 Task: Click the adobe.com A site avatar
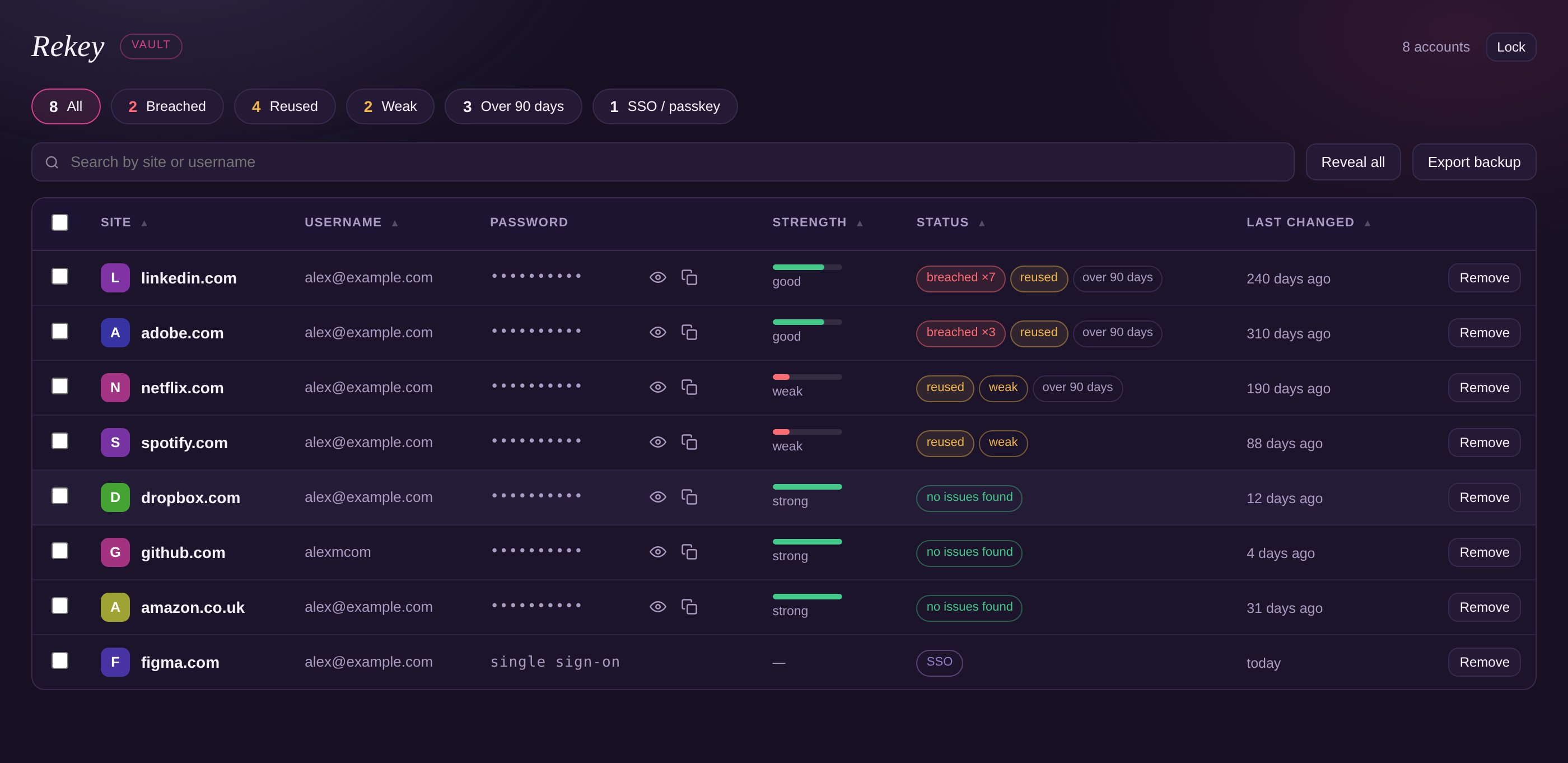click(x=115, y=332)
